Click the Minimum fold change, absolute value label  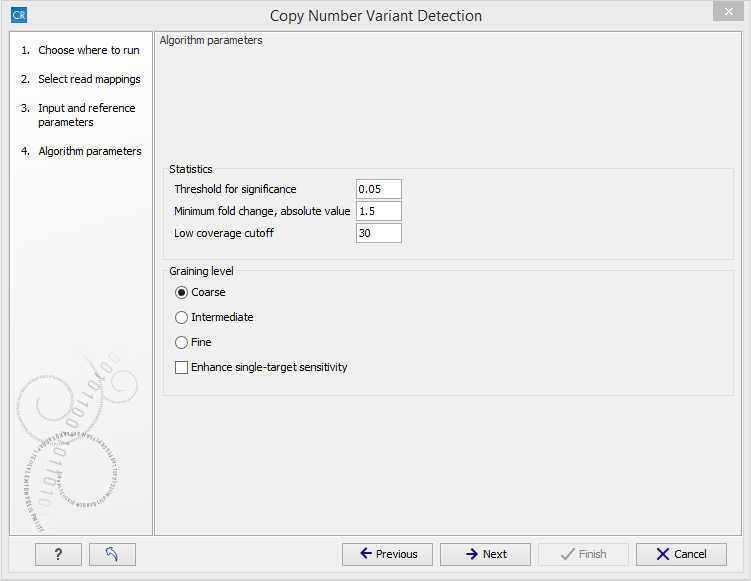click(x=262, y=211)
